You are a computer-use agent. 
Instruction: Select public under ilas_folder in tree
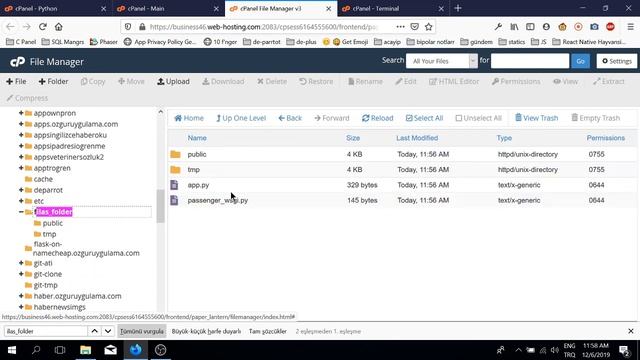53,223
